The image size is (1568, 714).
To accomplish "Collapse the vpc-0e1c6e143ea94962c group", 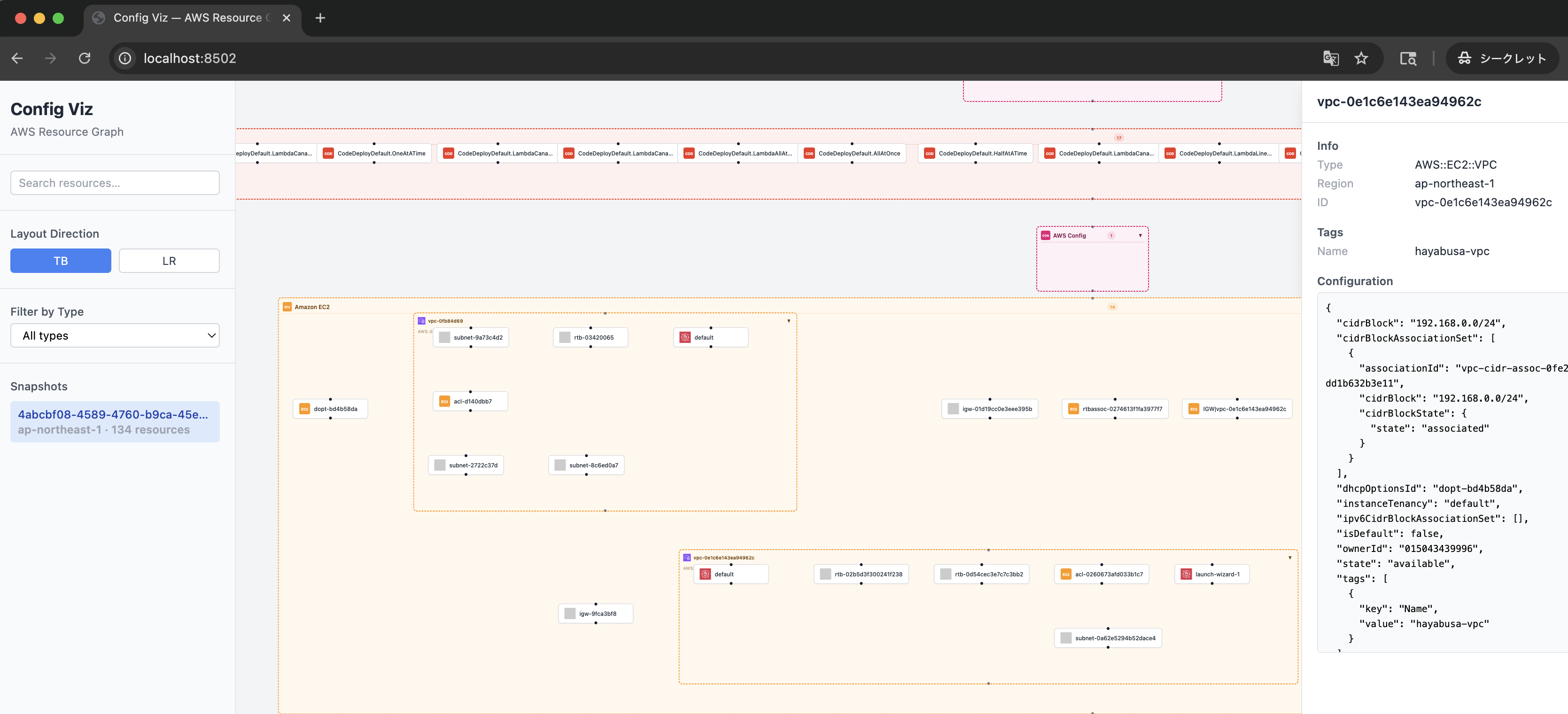I will point(1290,558).
